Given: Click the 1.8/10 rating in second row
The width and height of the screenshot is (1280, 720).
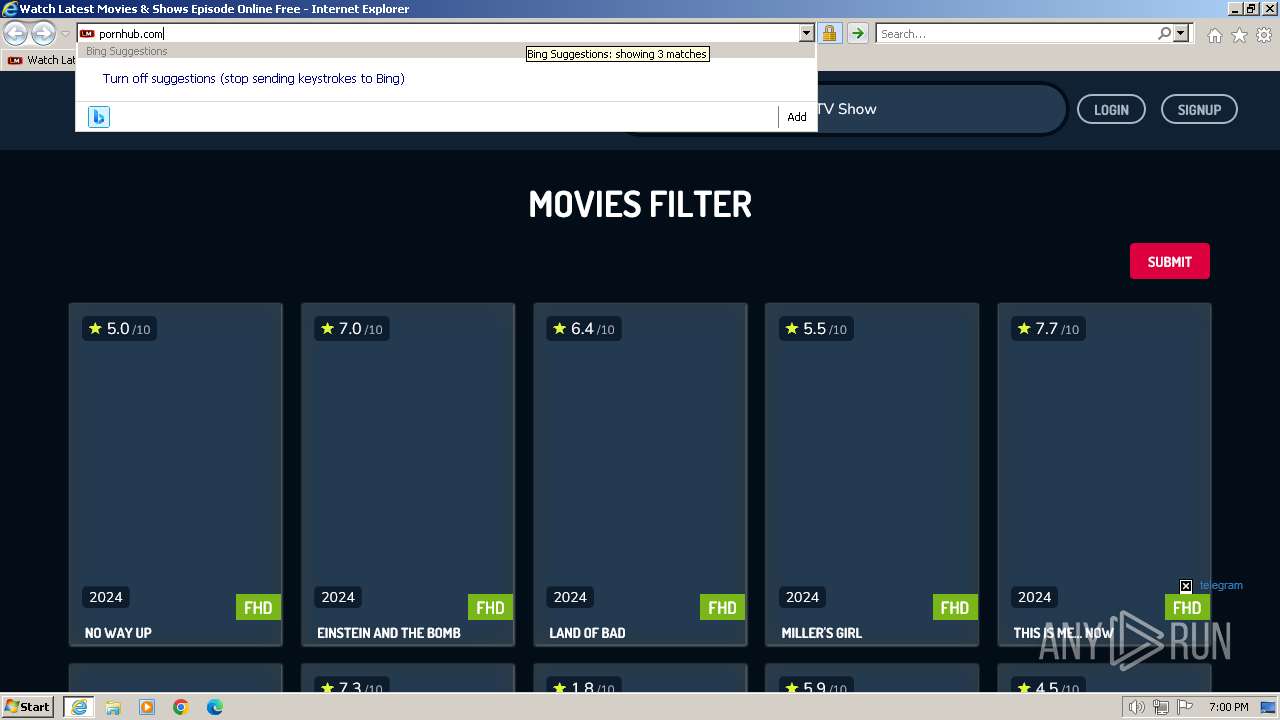Looking at the screenshot, I should (x=583, y=688).
